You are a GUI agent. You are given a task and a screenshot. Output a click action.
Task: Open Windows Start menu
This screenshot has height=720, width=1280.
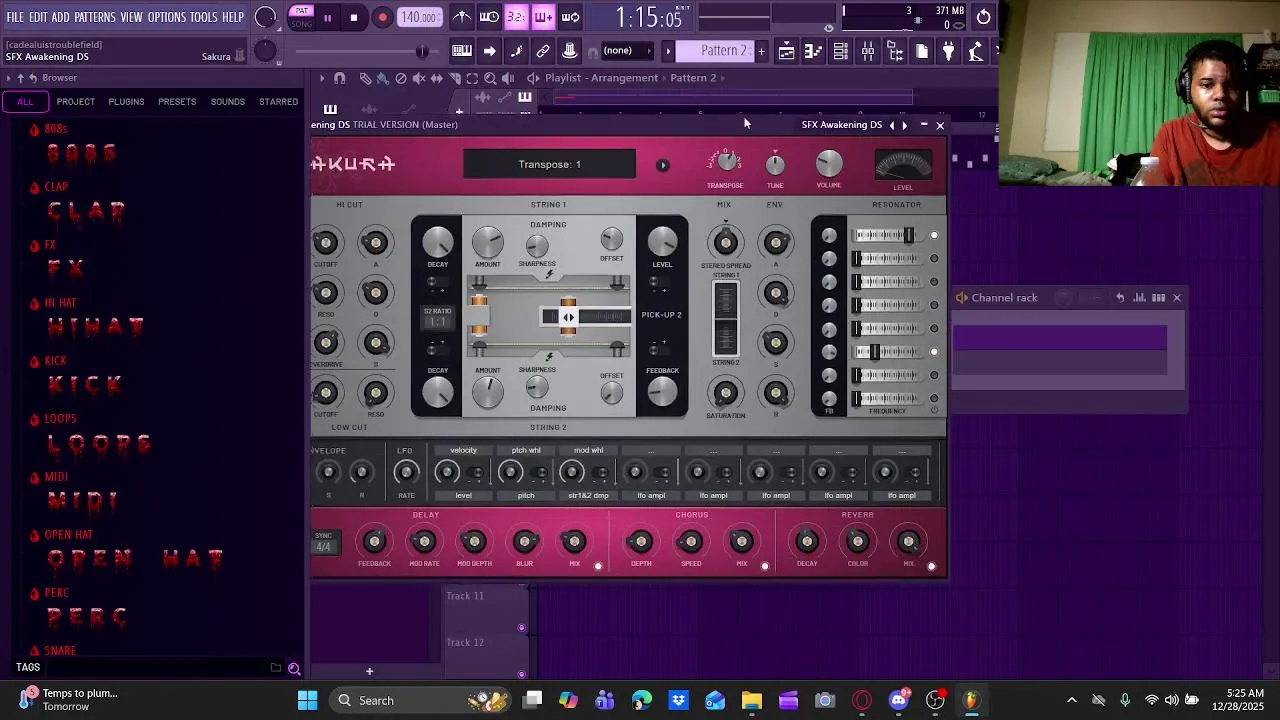pyautogui.click(x=307, y=700)
